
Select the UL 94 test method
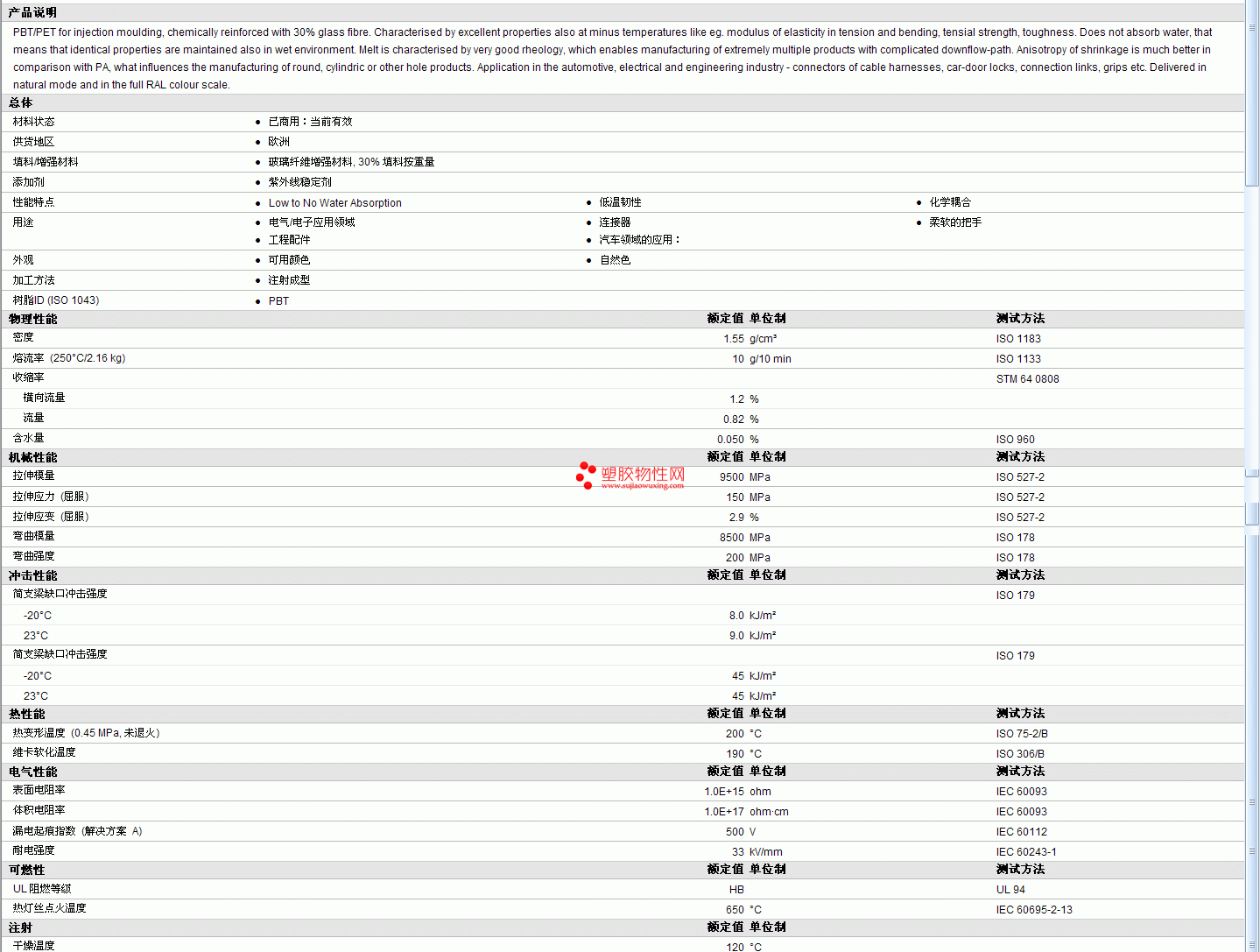pyautogui.click(x=1010, y=890)
